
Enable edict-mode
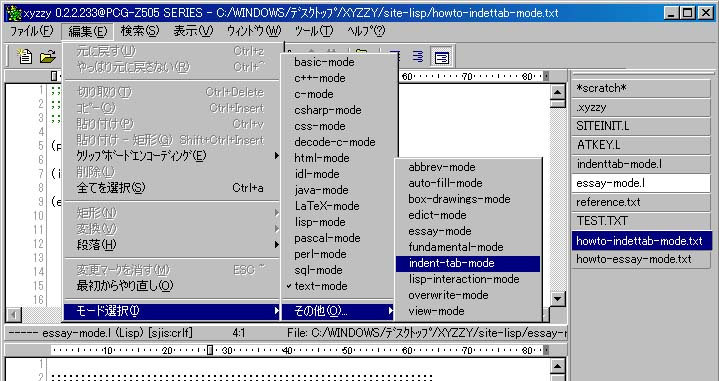(468, 215)
